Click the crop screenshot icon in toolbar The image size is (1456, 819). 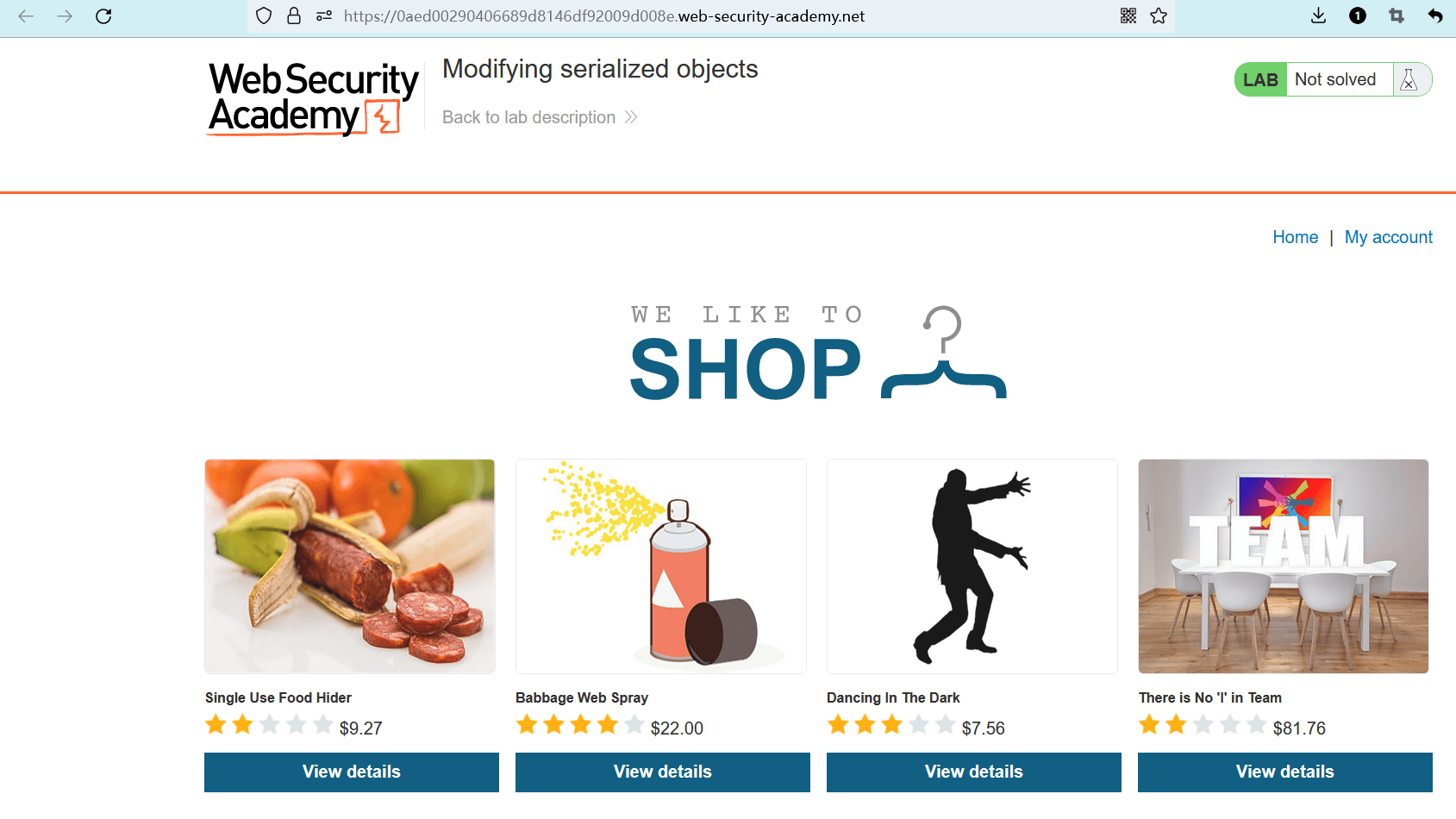click(1397, 16)
